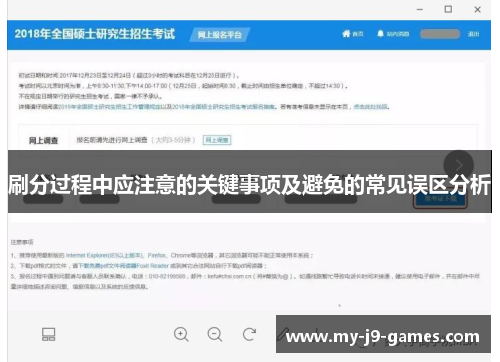500x362 pixels.
Task: Zoom out with the magnifier minus icon
Action: pyautogui.click(x=215, y=334)
